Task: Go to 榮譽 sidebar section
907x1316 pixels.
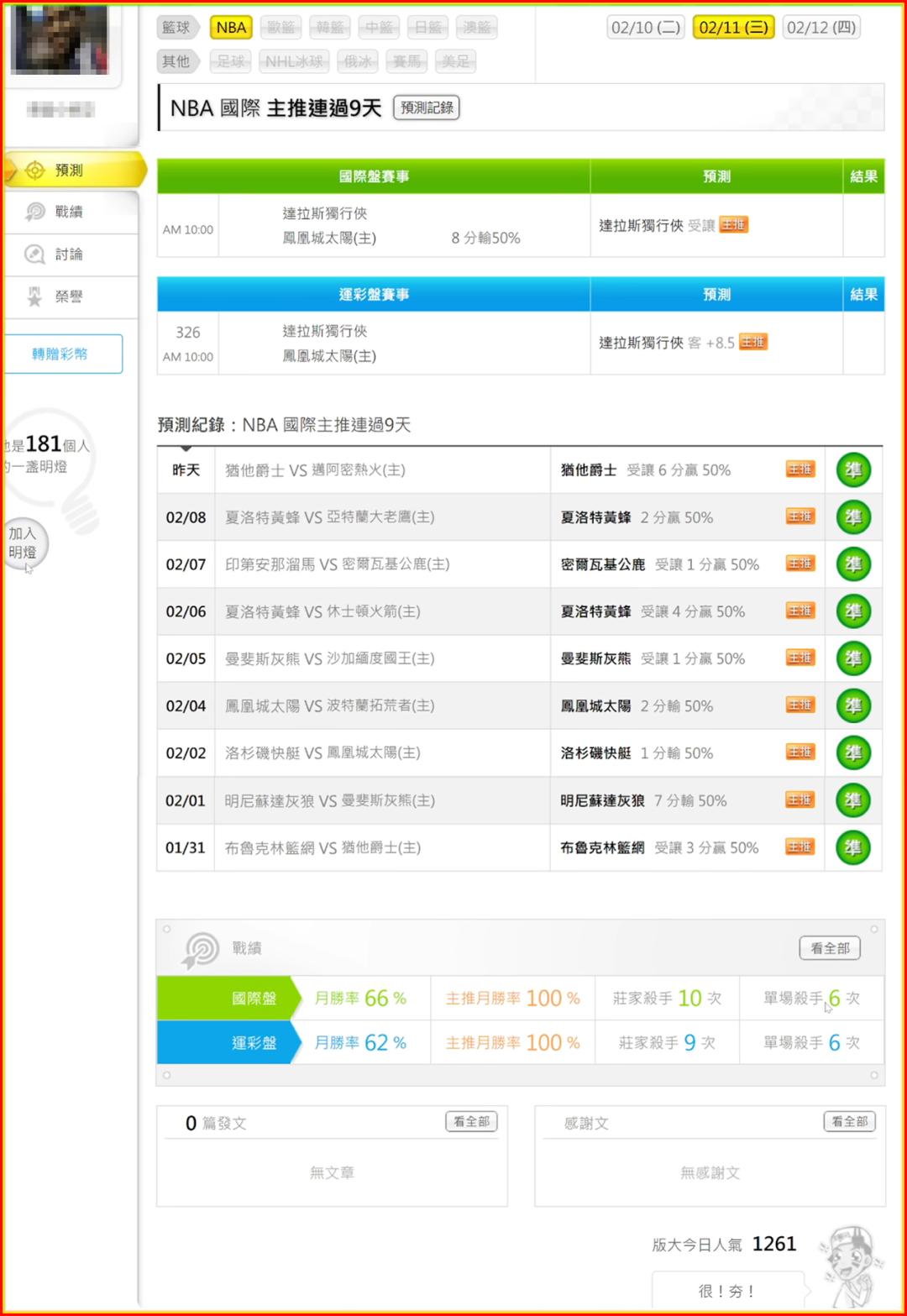Action: click(x=69, y=296)
